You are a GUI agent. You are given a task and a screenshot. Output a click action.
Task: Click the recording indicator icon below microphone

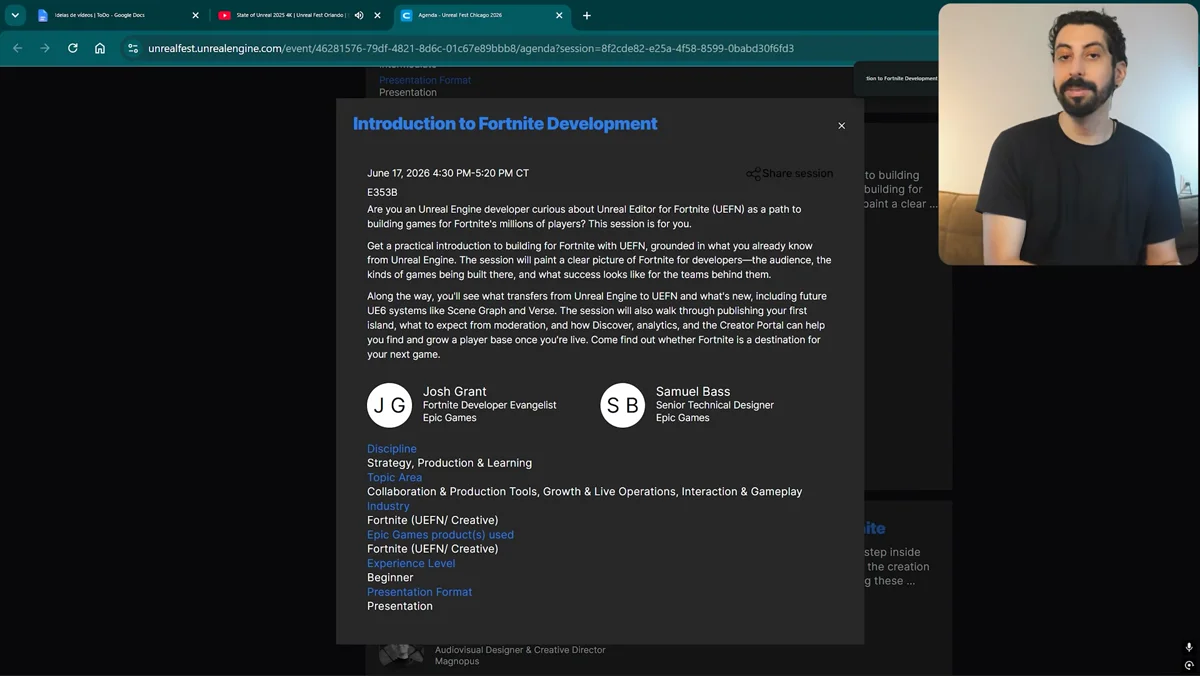pyautogui.click(x=1189, y=665)
